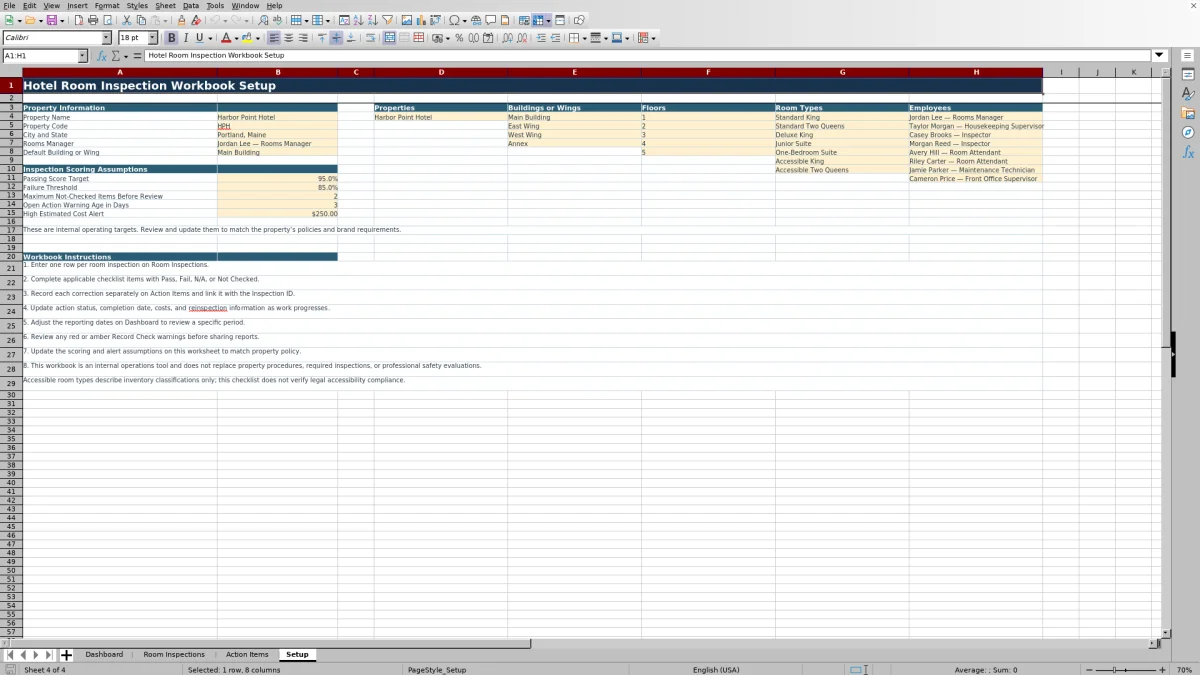The image size is (1200, 675).
Task: Click the Insert Image icon
Action: pos(406,20)
